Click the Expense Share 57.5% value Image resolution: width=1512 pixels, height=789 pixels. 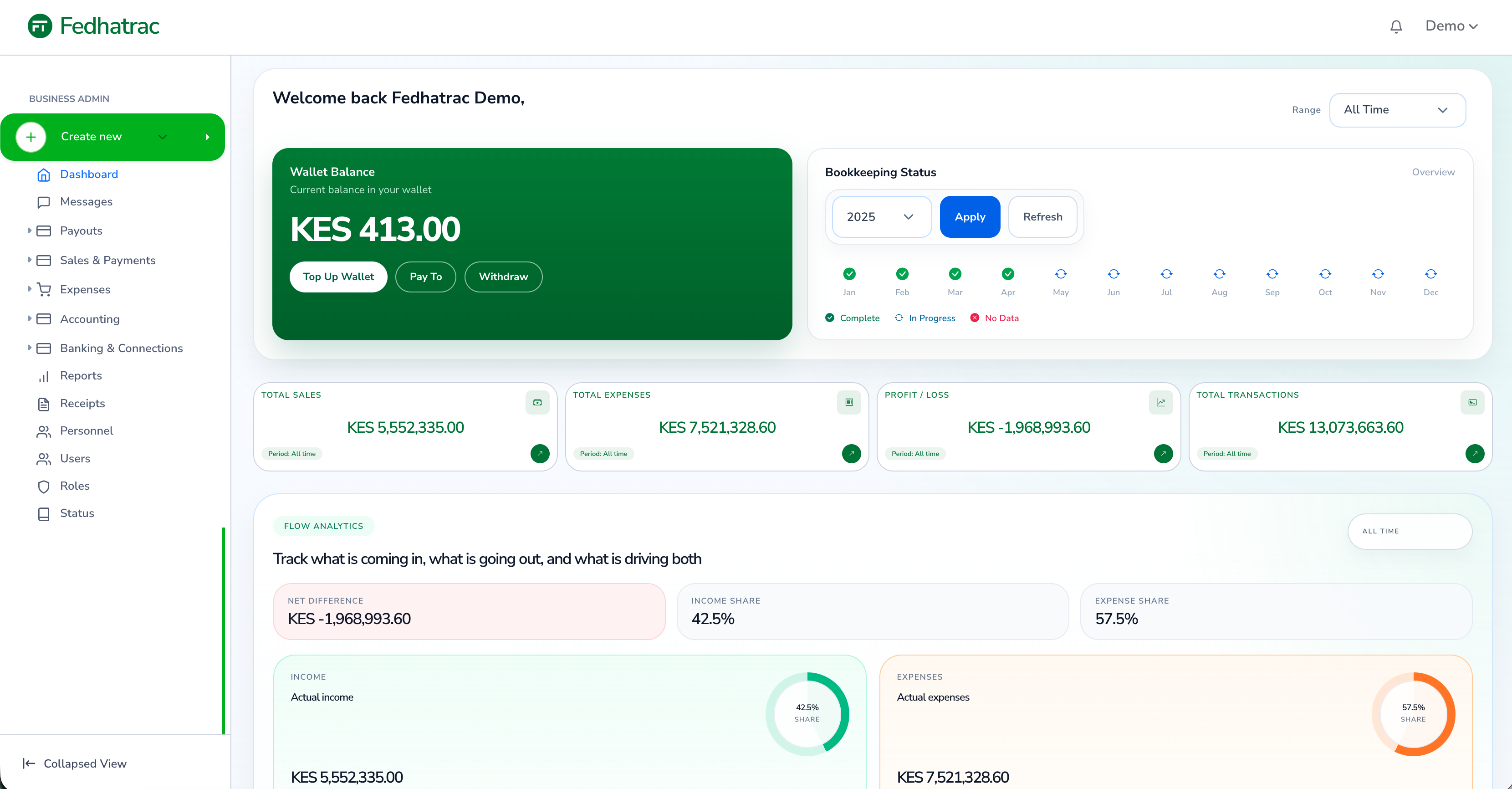[x=1116, y=619]
